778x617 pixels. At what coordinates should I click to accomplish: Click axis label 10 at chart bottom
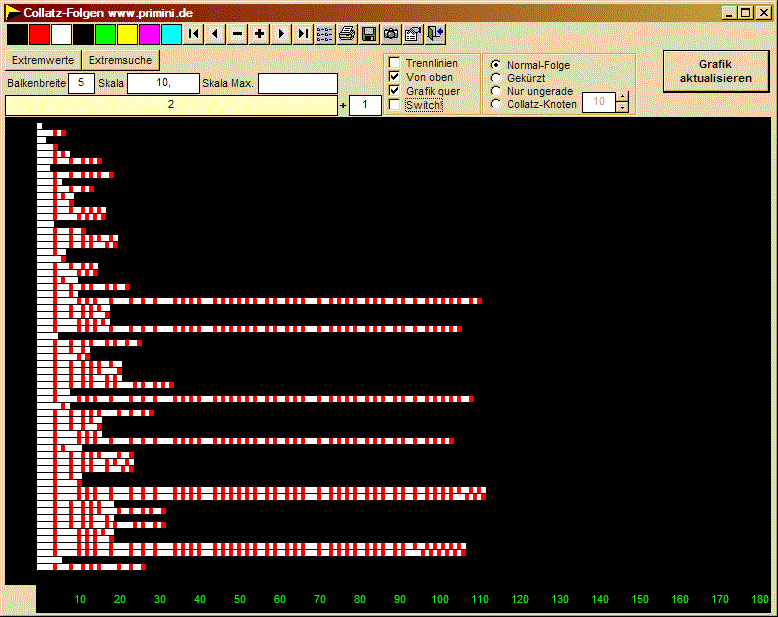point(80,599)
